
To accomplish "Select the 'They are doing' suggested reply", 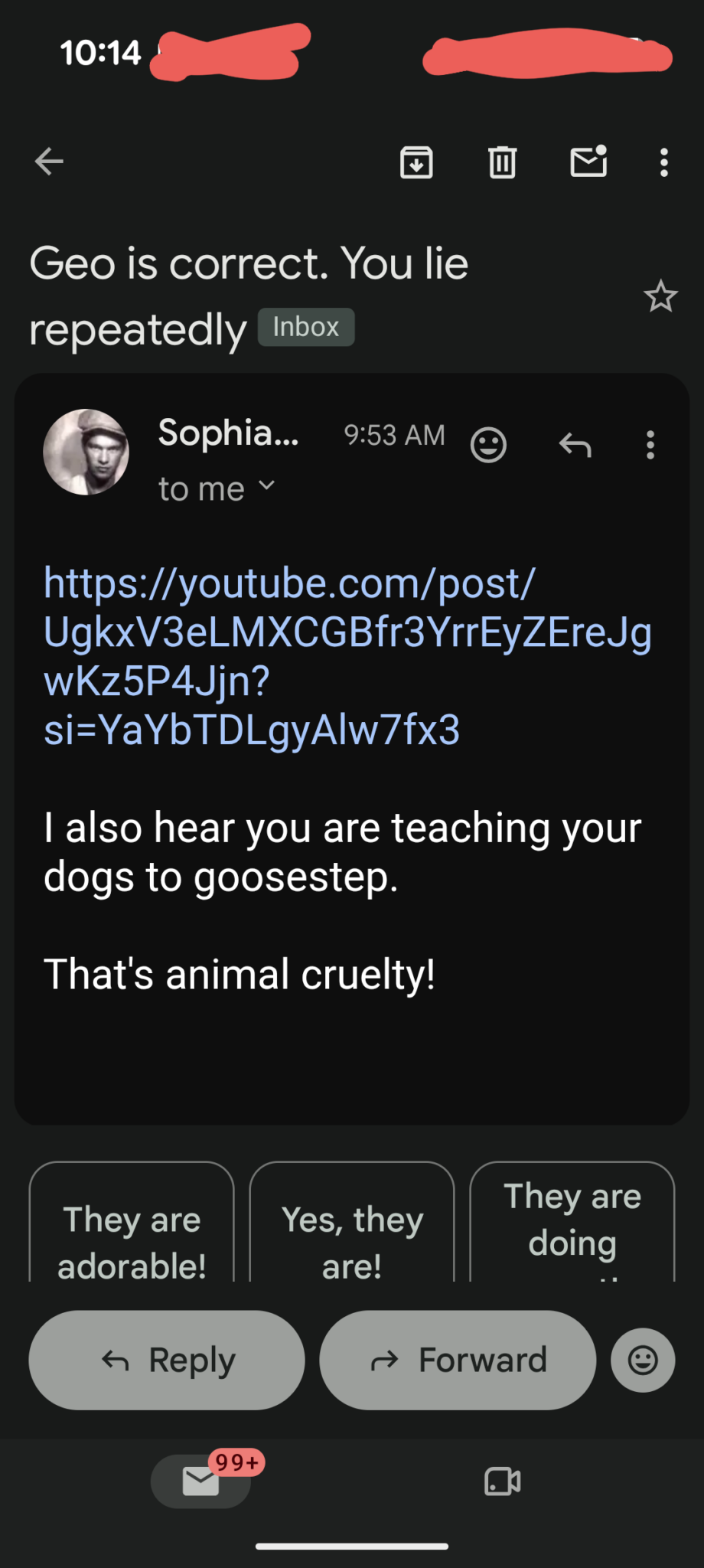I will 572,1223.
